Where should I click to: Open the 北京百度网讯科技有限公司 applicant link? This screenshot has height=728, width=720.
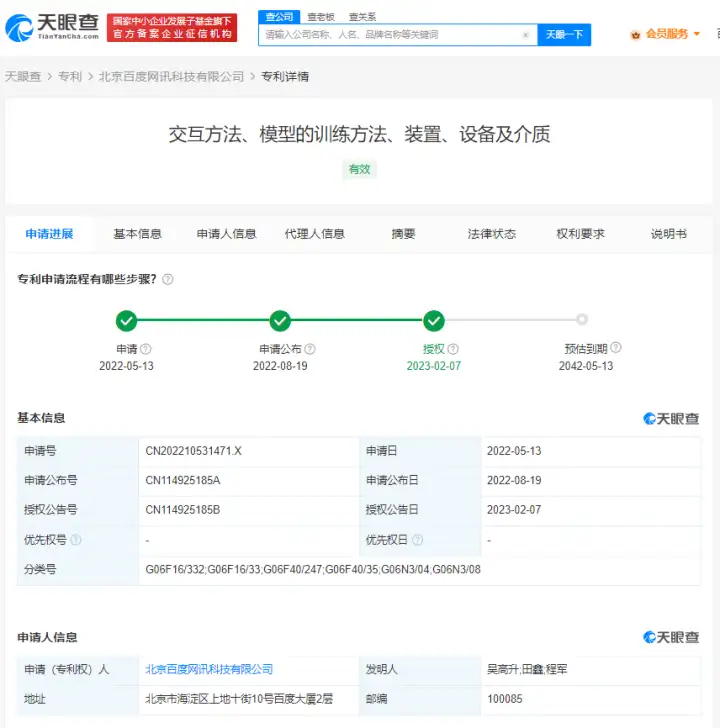coord(209,669)
